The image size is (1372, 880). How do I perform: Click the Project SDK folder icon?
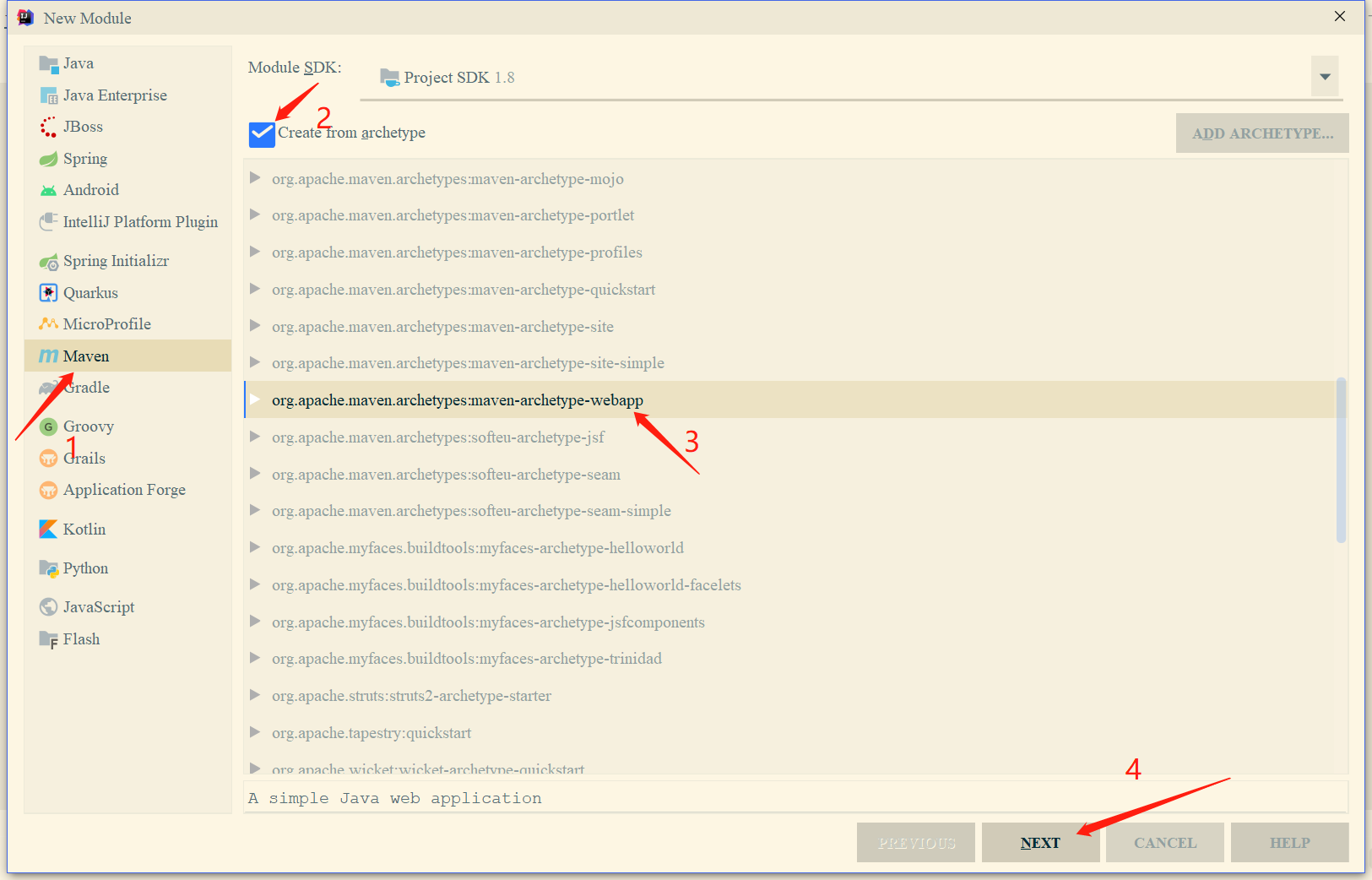point(389,78)
